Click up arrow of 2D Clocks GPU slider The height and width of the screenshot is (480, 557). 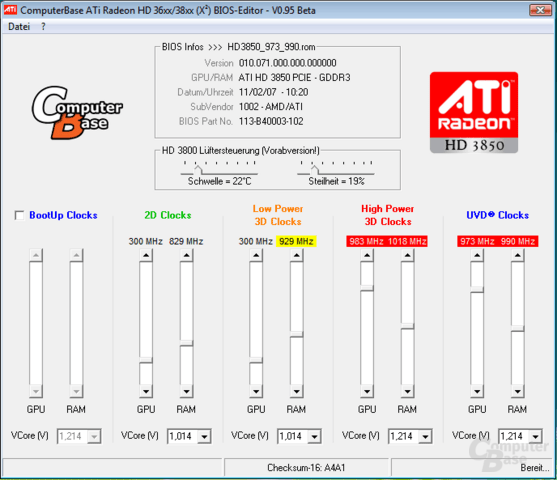coord(146,255)
